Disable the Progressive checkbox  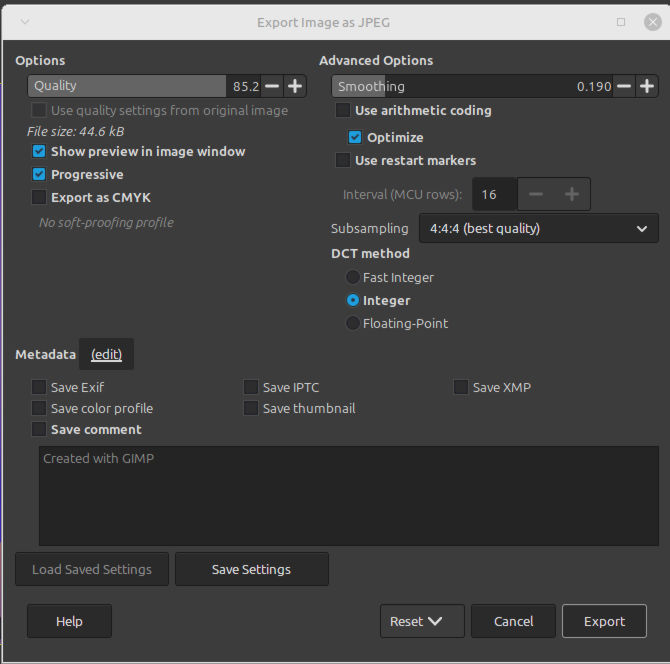click(x=39, y=174)
